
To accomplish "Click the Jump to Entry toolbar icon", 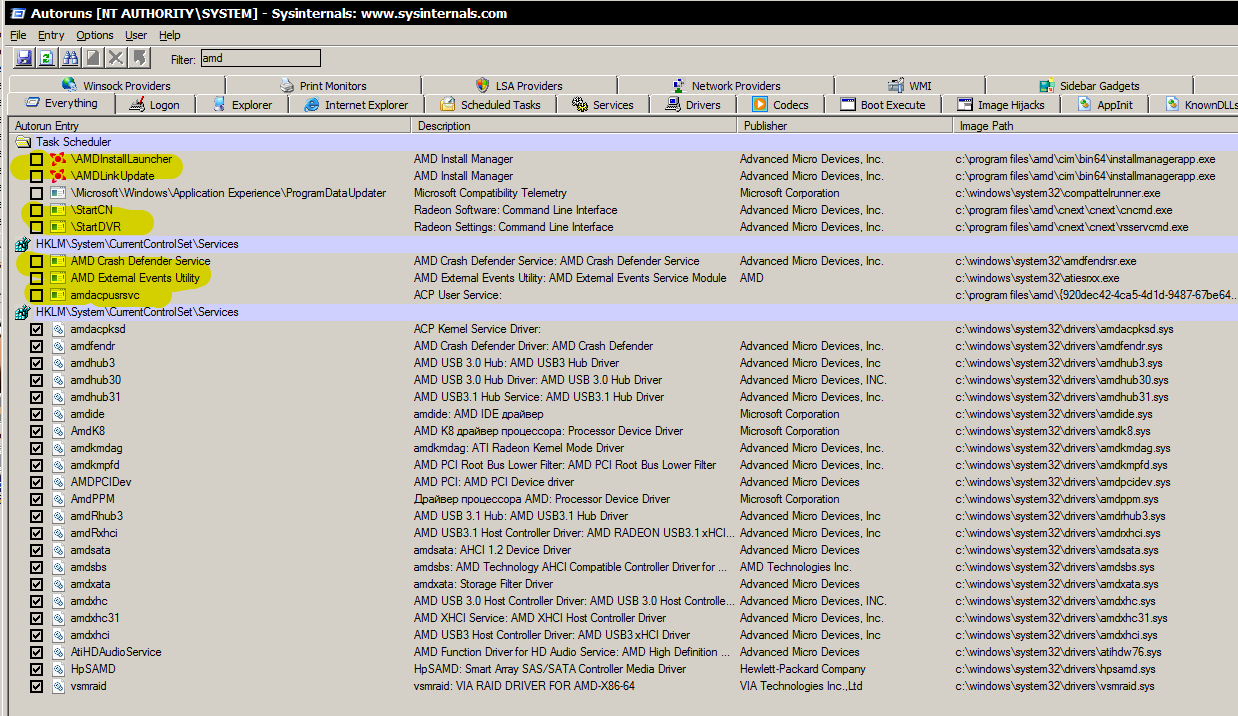I will coord(139,58).
